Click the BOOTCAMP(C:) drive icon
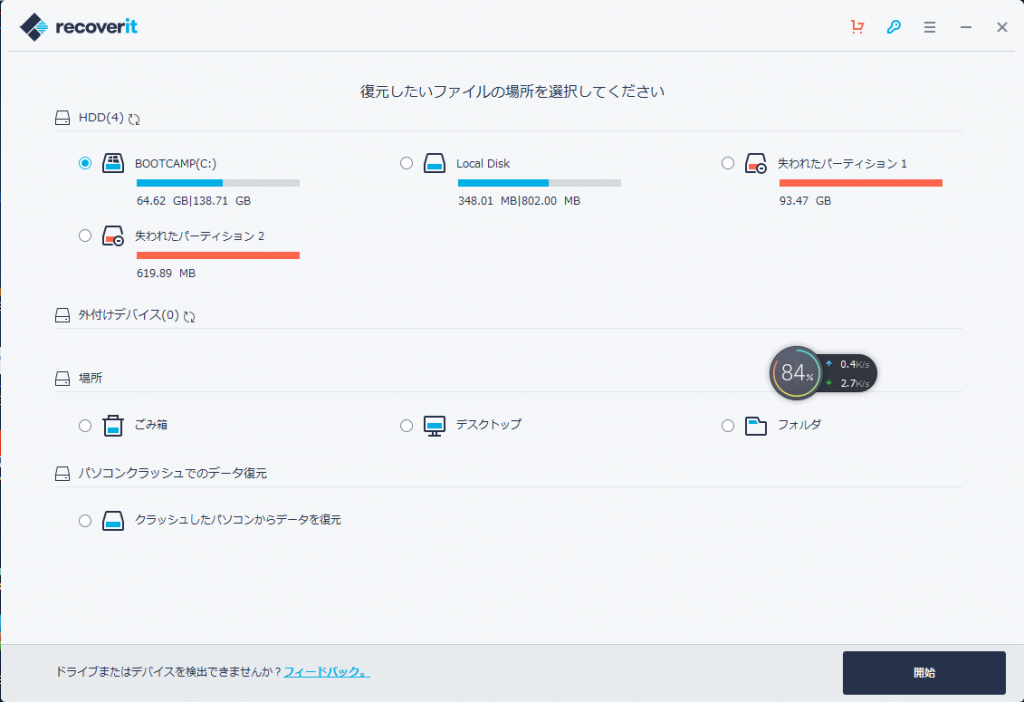The width and height of the screenshot is (1024, 702). (x=113, y=163)
